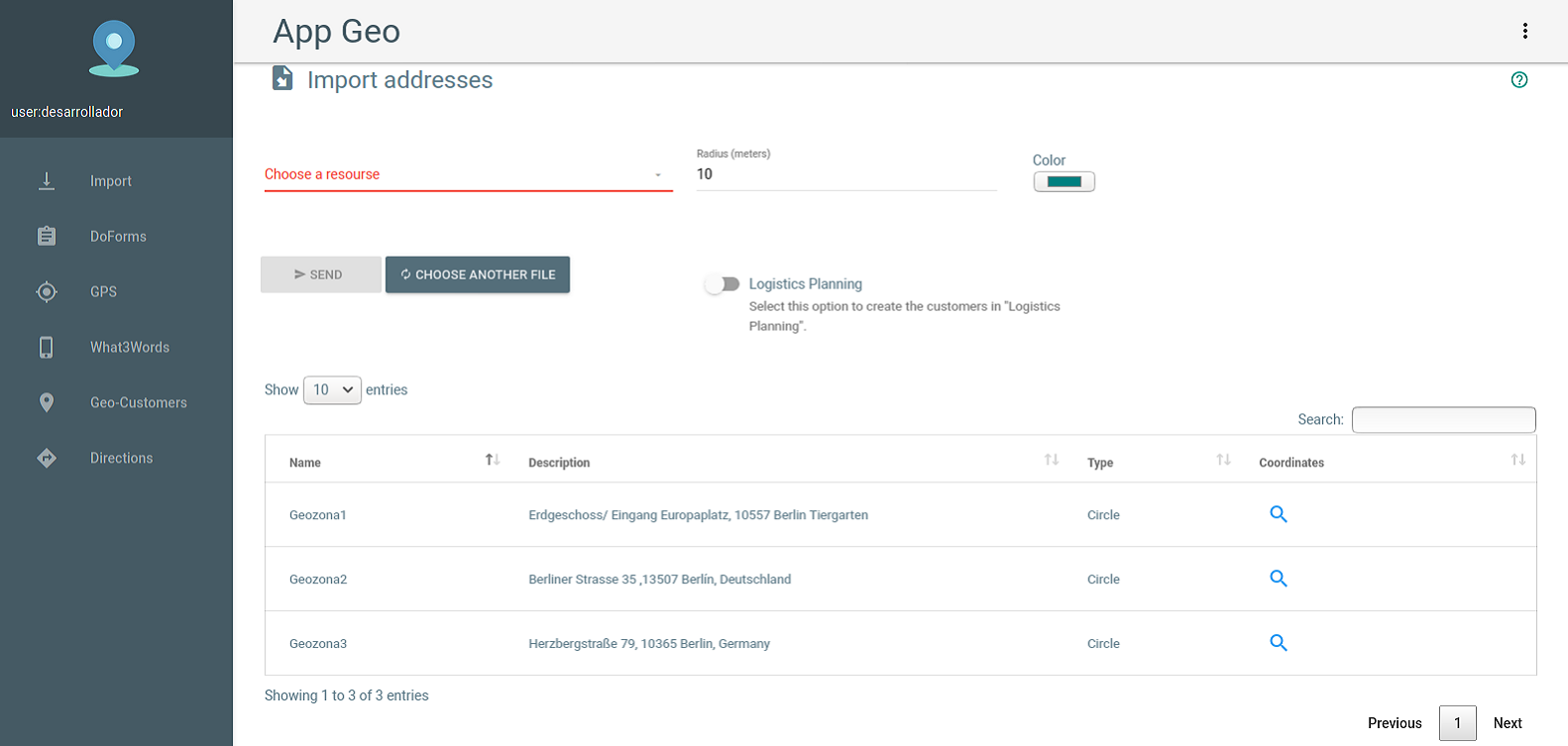Viewport: 1568px width, 746px height.
Task: Enable the Logistics Planning toggle
Action: 723,284
